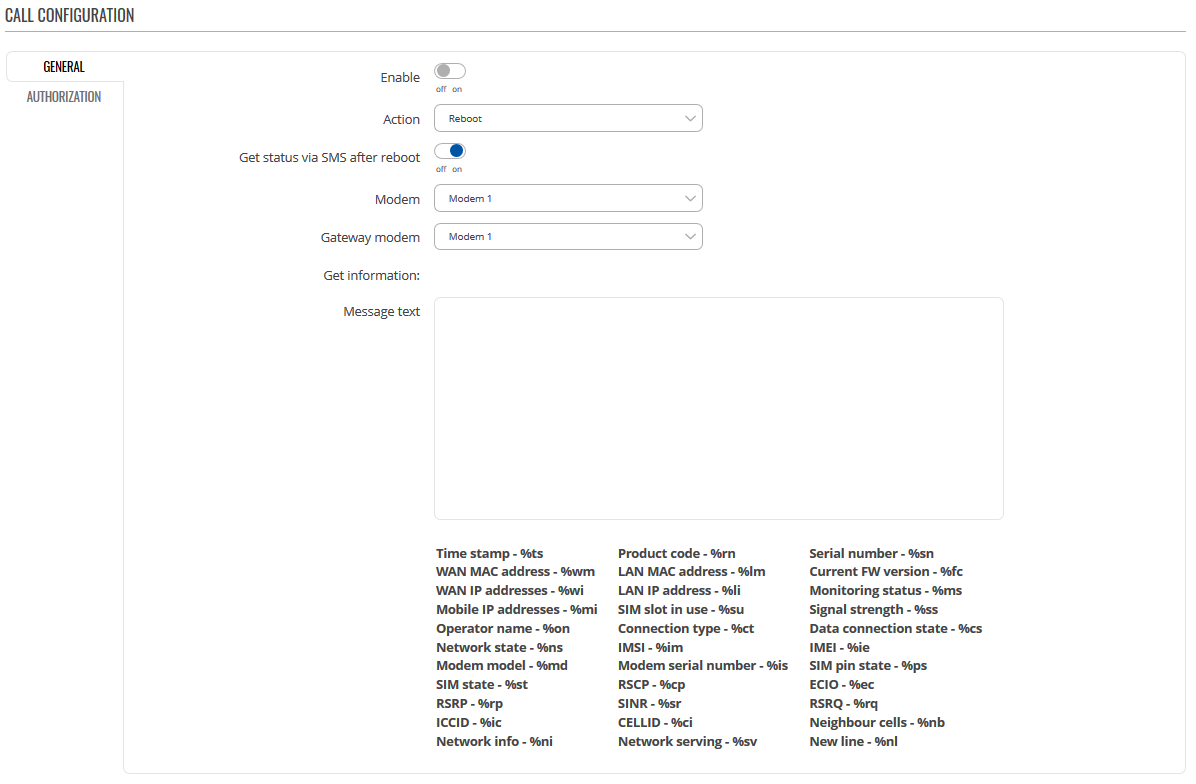This screenshot has height=784, width=1196.
Task: Choose the Operator name - %on code
Action: (502, 629)
